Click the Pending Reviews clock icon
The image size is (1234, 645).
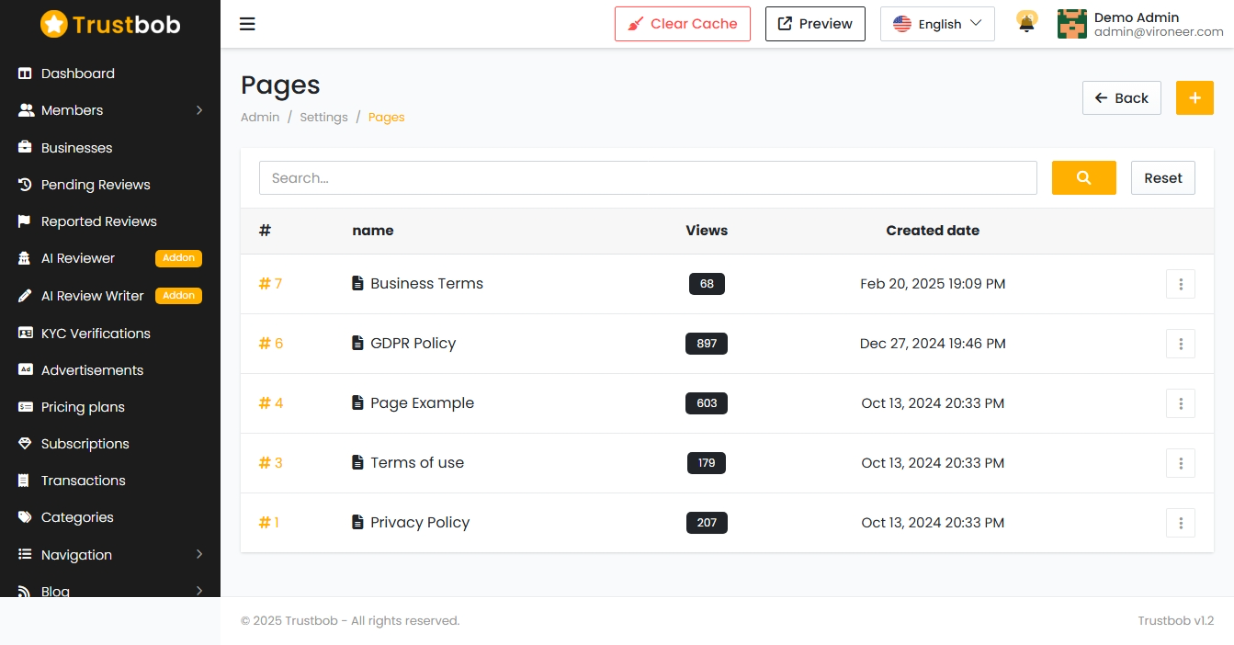click(25, 185)
